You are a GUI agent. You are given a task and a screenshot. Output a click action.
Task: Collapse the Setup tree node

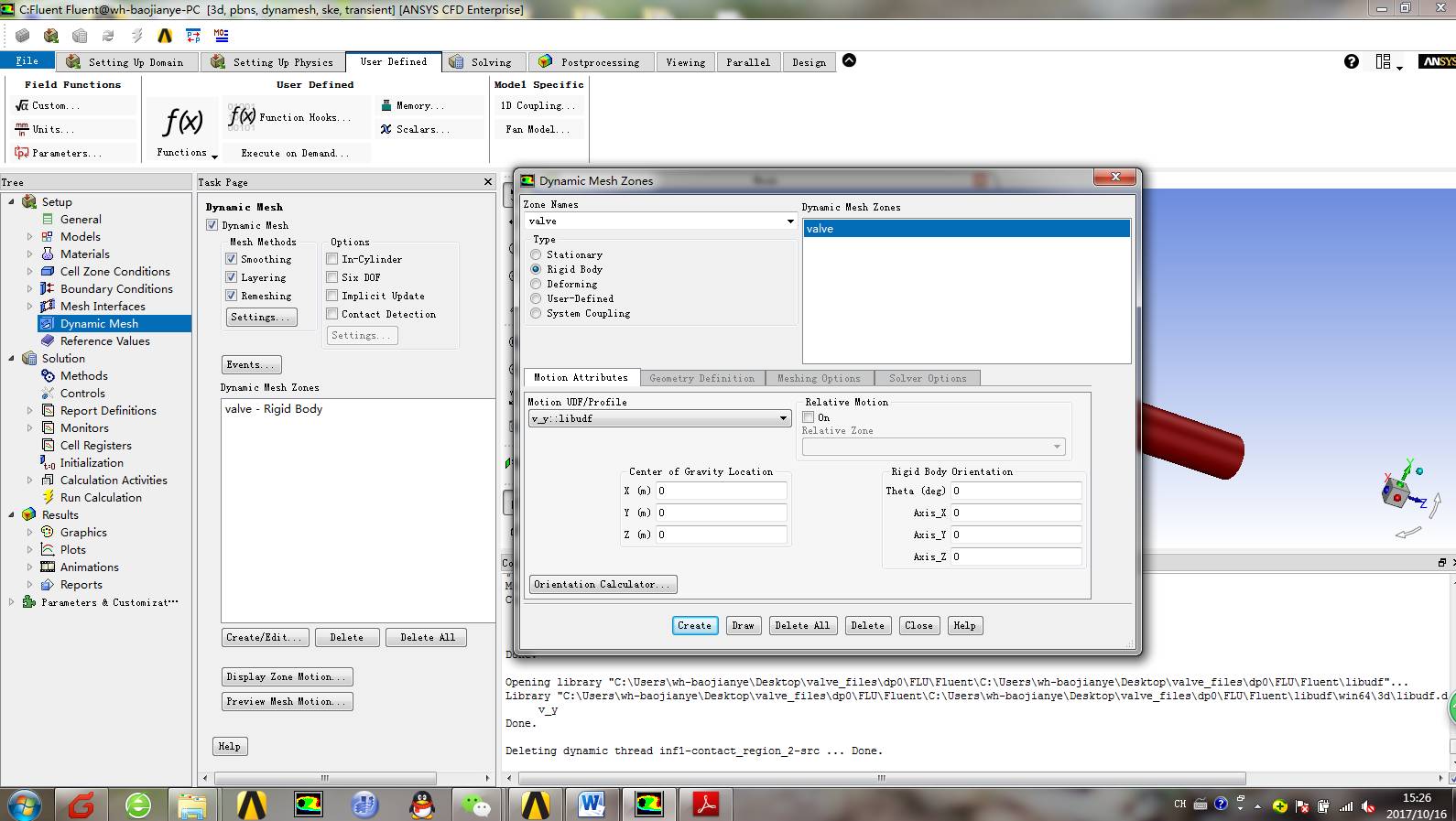(x=11, y=202)
